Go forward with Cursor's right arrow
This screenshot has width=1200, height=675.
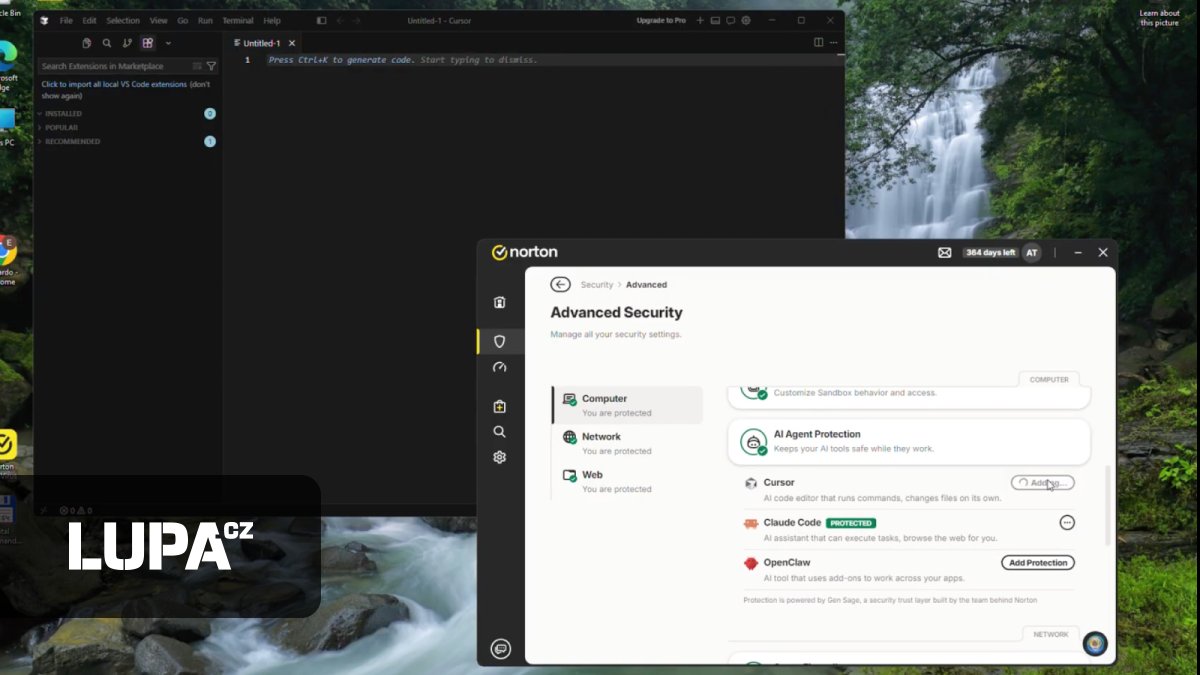click(357, 20)
